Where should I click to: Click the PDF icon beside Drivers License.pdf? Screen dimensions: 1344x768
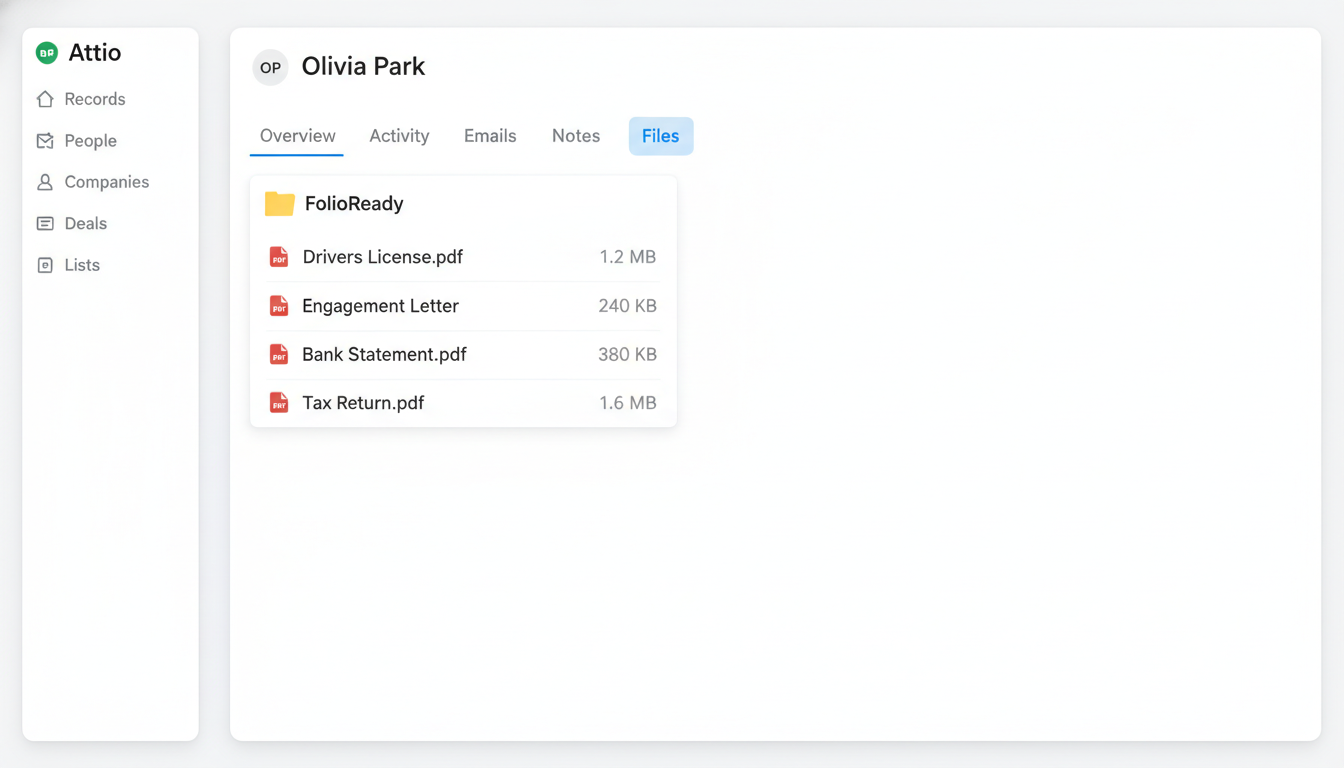click(279, 257)
